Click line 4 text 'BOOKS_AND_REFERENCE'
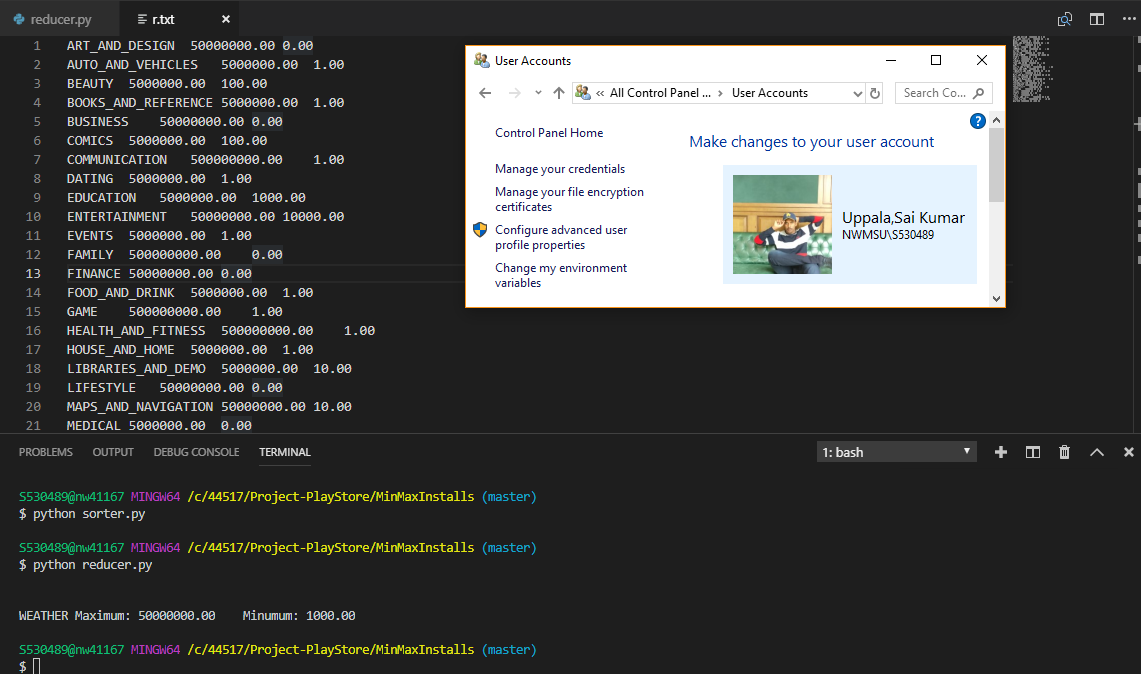The image size is (1141, 674). (140, 103)
